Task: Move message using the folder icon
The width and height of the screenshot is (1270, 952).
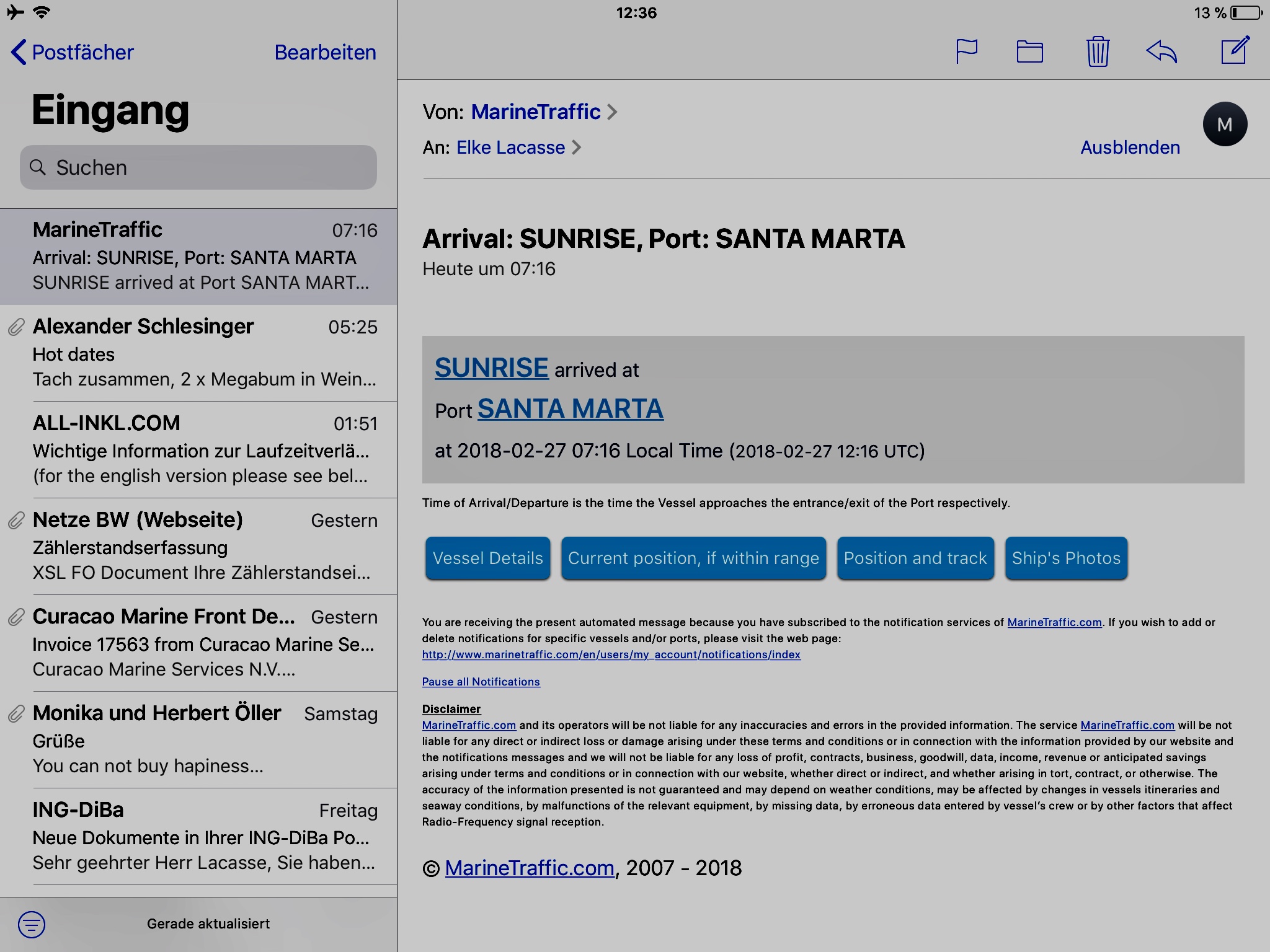Action: point(1030,51)
